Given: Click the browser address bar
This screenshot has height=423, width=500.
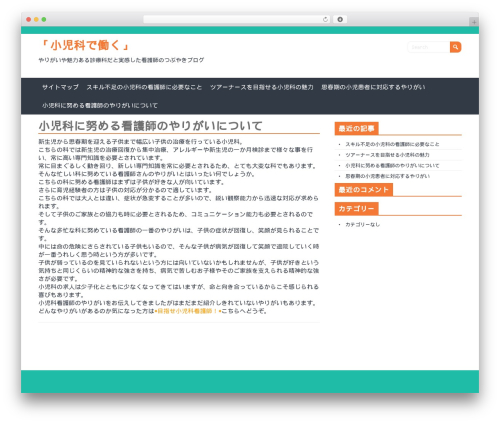Looking at the screenshot, I should pos(237,19).
